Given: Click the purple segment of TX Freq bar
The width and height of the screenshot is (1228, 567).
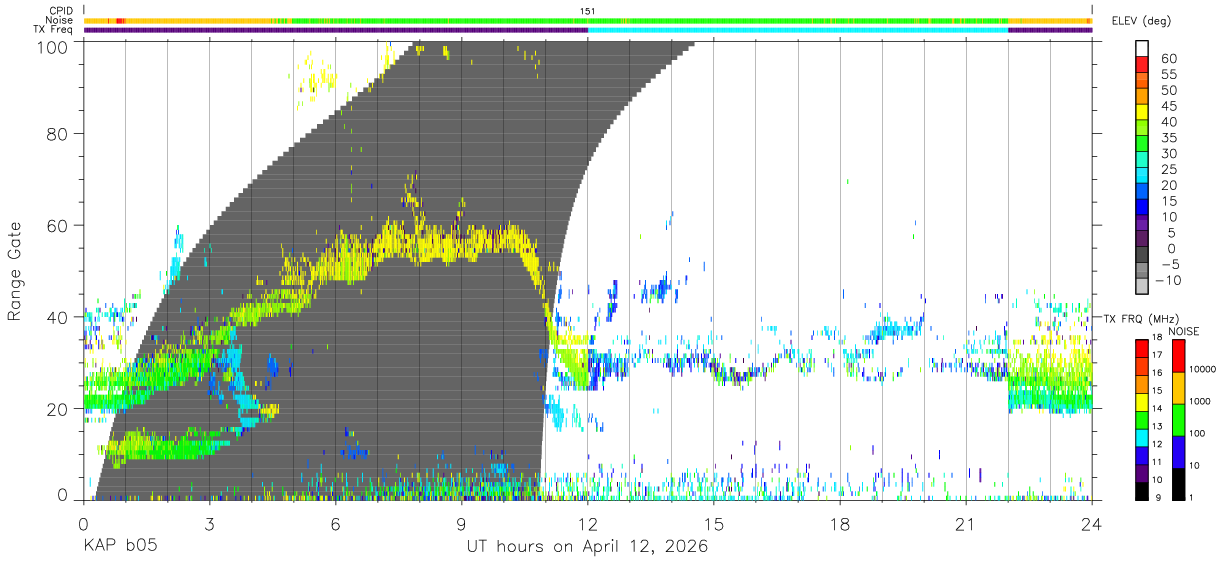Looking at the screenshot, I should click(335, 30).
